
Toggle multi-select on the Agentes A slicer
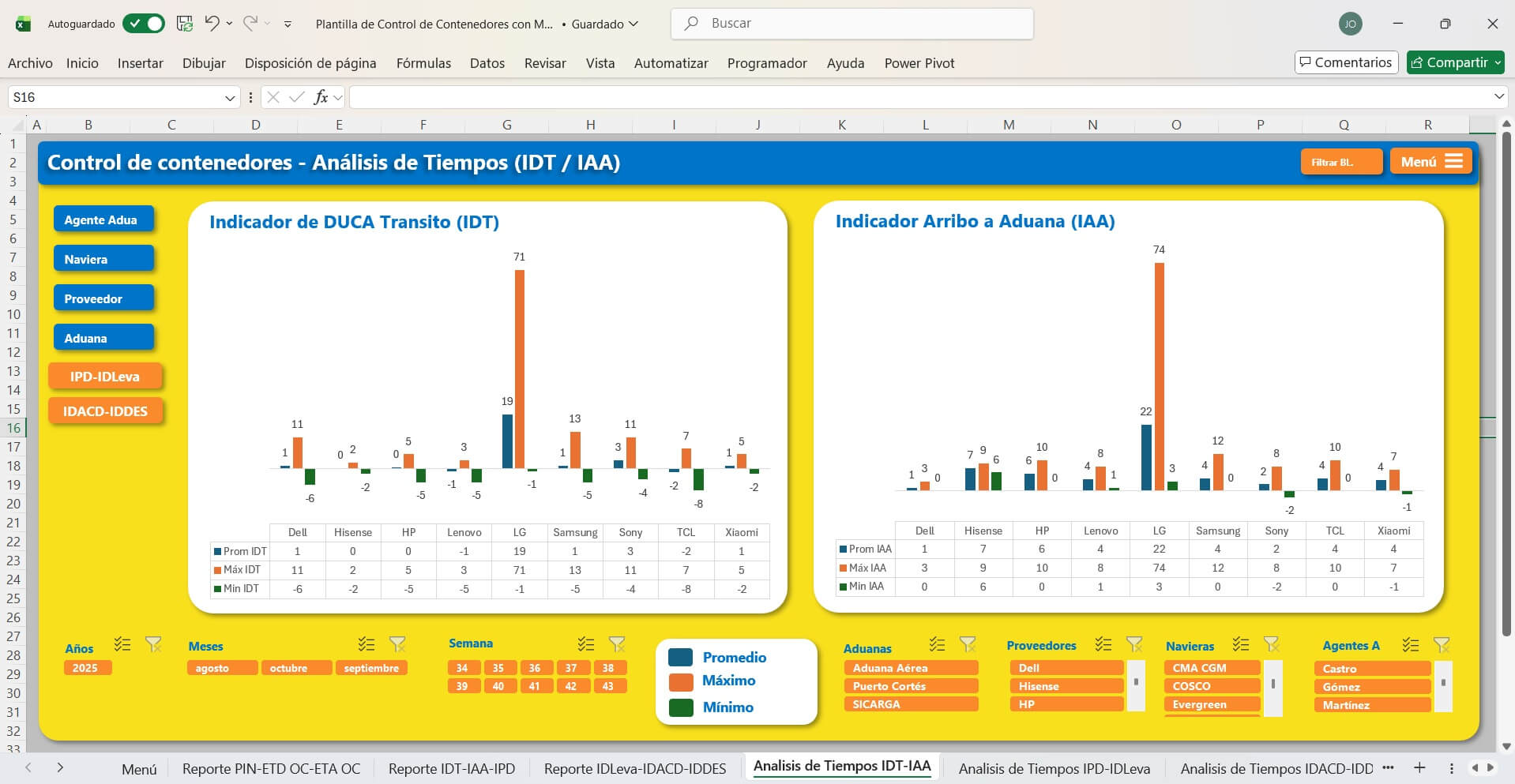pyautogui.click(x=1411, y=645)
